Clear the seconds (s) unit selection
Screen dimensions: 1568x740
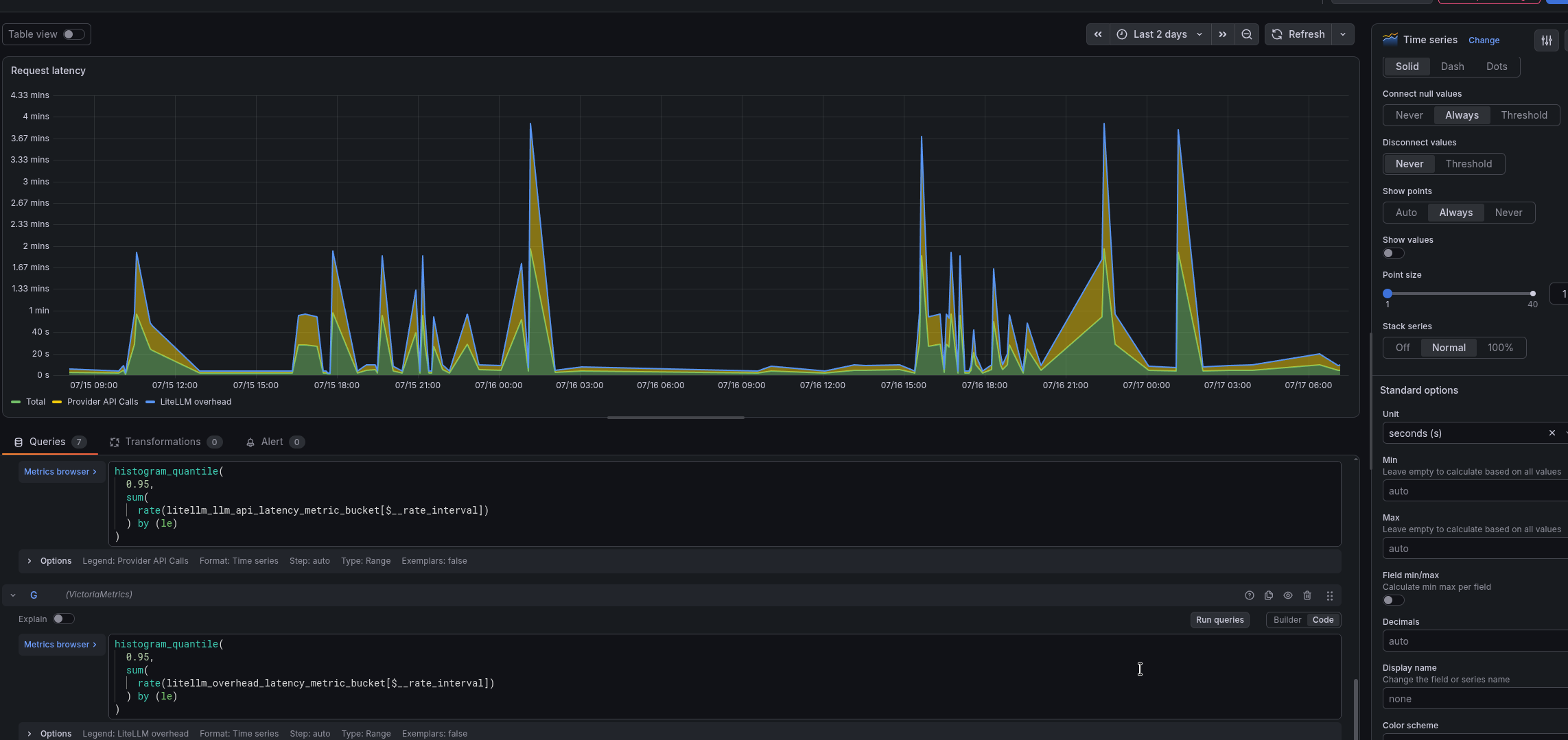[1552, 433]
